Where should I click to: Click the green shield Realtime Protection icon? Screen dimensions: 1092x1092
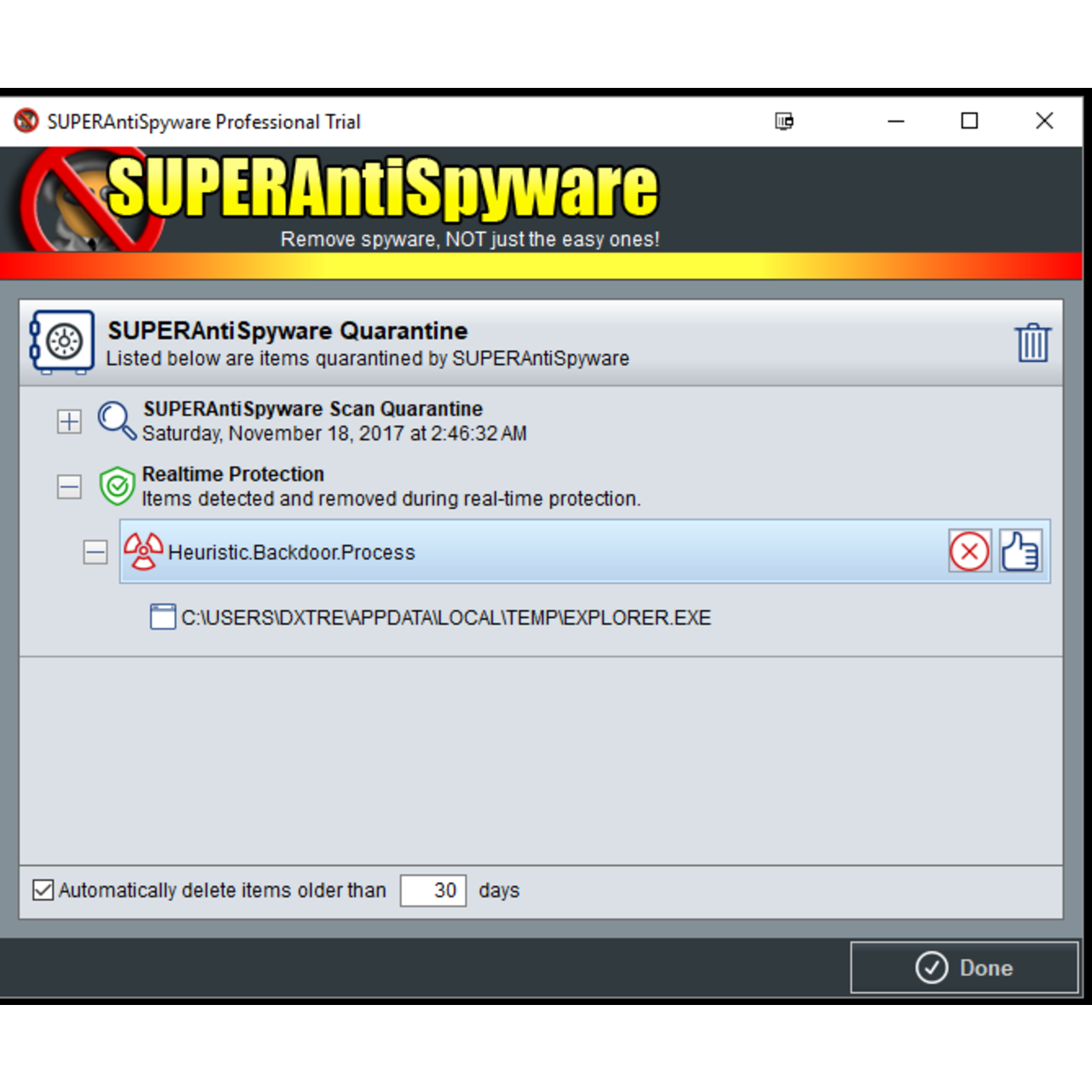[117, 486]
